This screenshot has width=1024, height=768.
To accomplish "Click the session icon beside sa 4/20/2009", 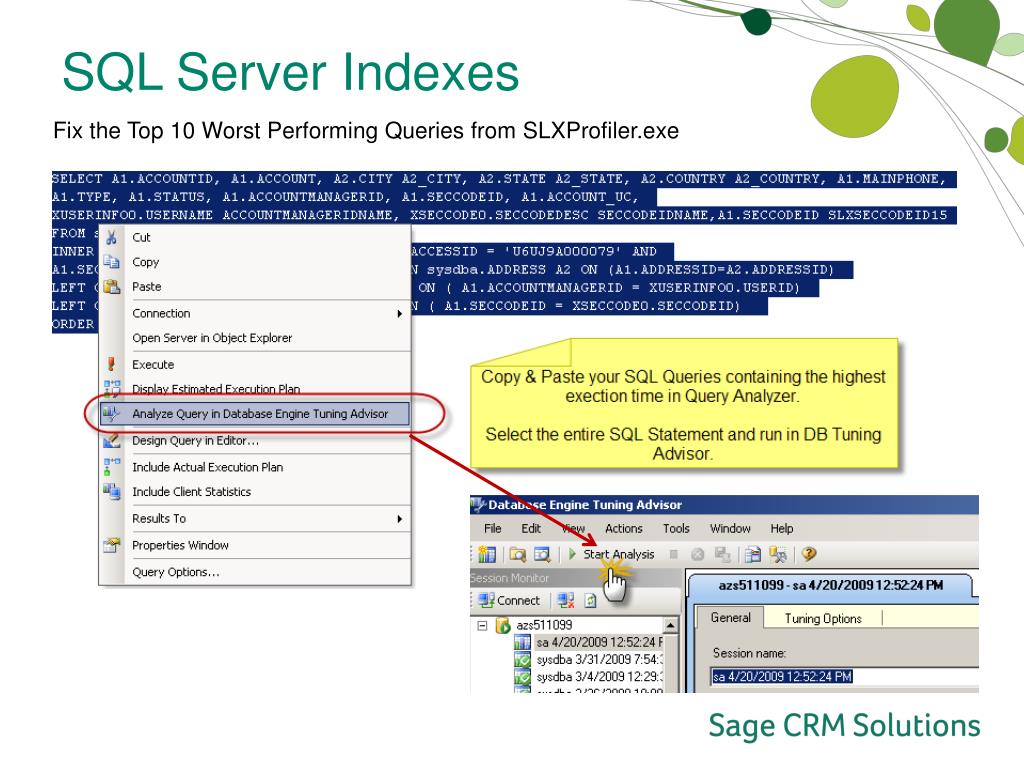I will [522, 643].
